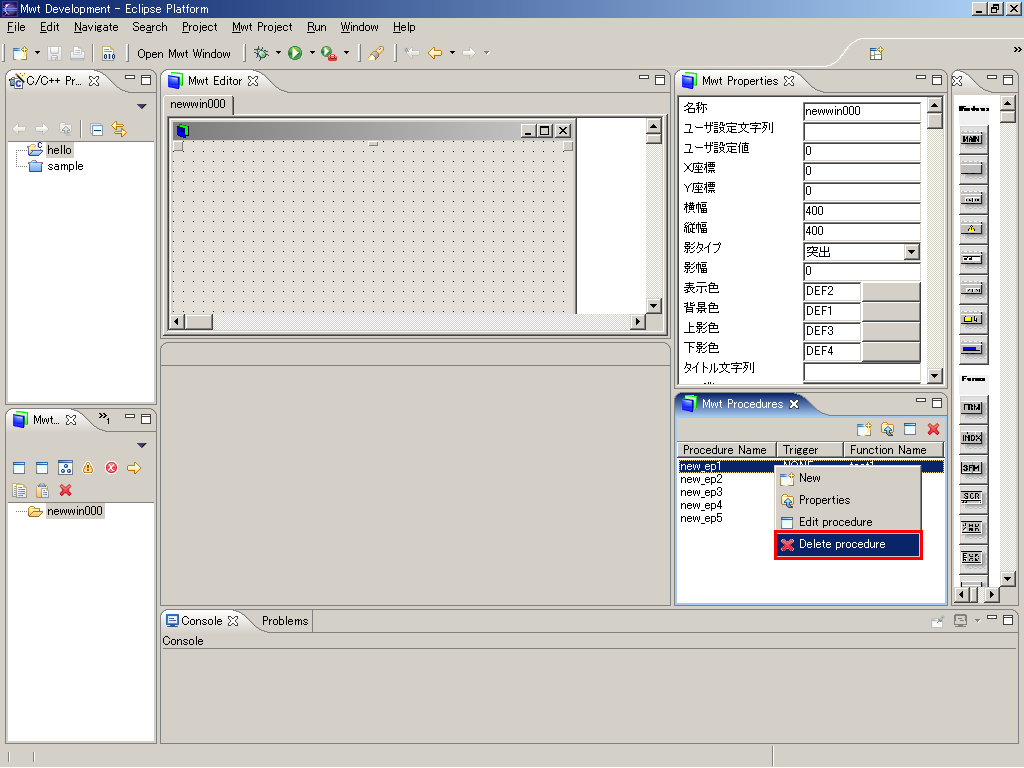Click the Trigger column header

tap(810, 450)
